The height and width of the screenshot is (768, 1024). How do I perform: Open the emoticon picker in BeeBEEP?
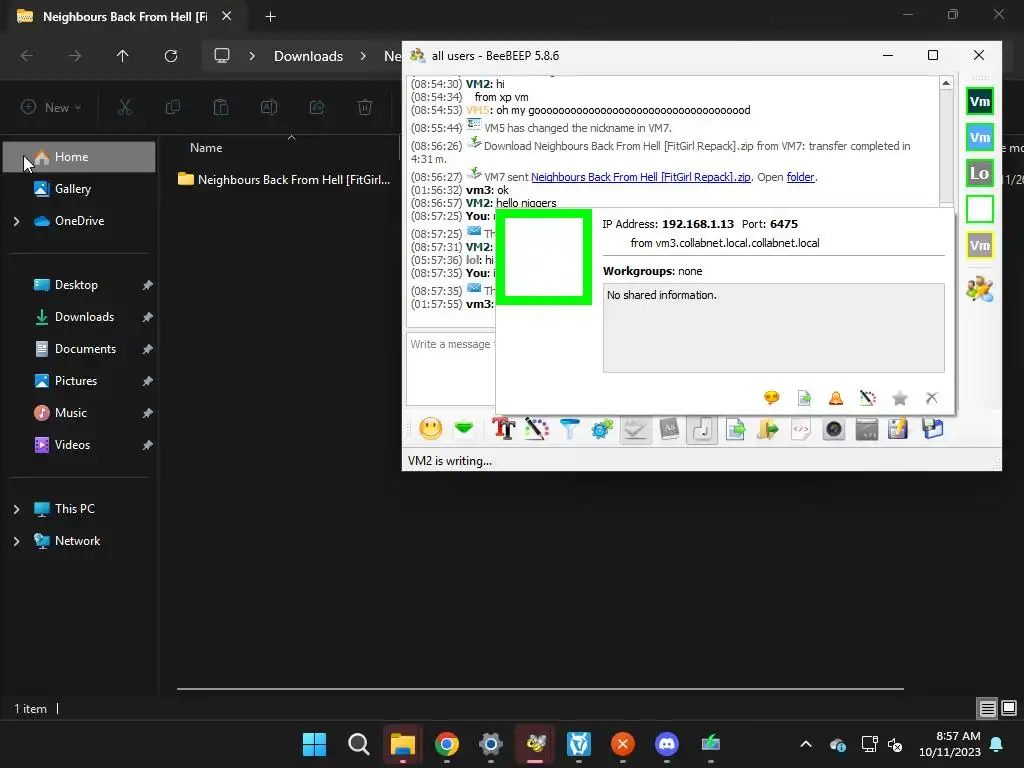coord(430,429)
